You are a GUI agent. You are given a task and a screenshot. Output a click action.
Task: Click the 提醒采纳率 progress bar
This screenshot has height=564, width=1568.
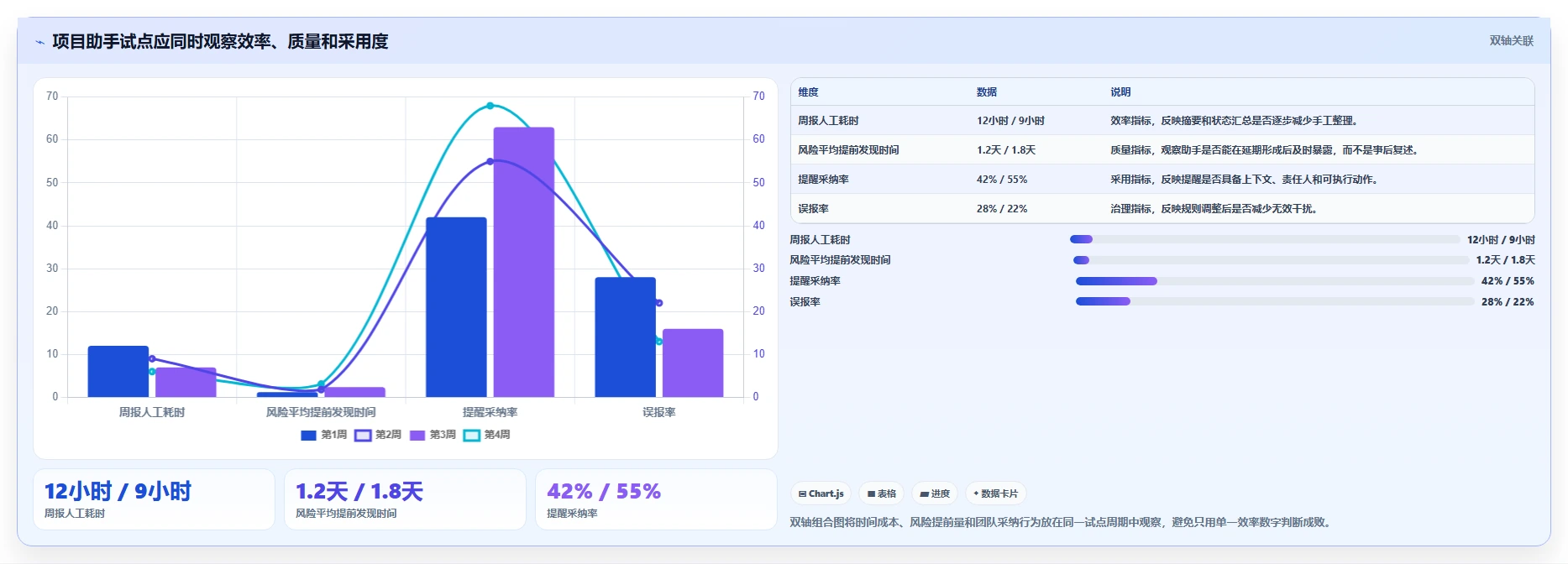click(x=1275, y=281)
